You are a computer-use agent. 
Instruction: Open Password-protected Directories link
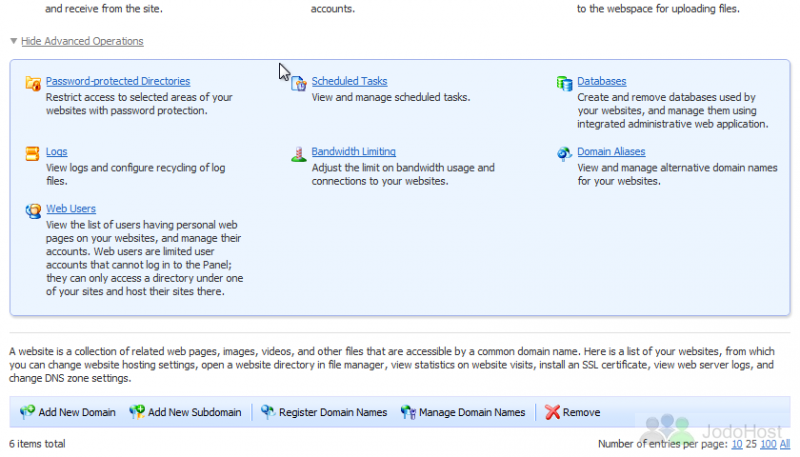tap(118, 81)
